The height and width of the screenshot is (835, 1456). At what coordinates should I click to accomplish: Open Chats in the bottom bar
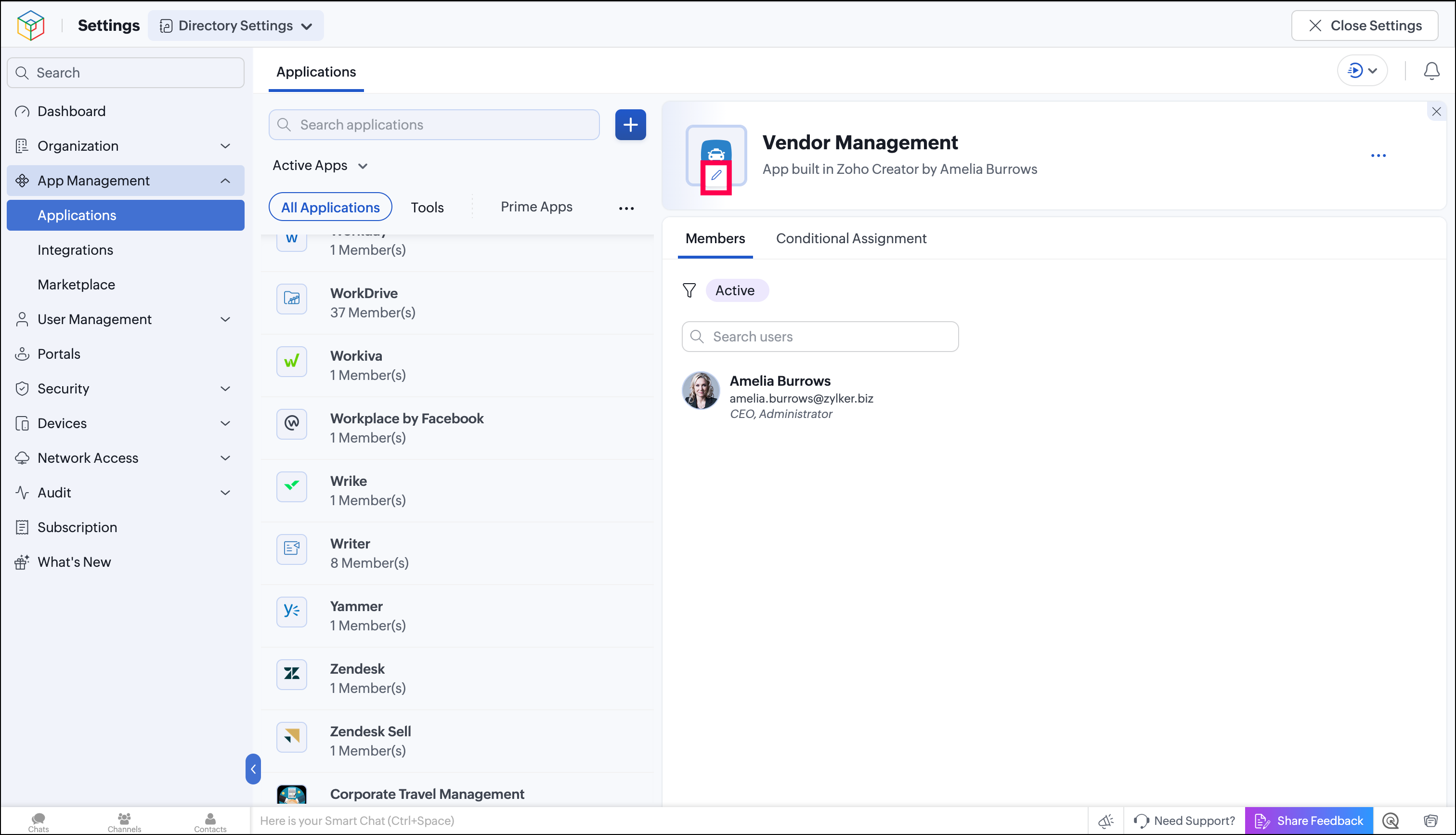(x=39, y=822)
